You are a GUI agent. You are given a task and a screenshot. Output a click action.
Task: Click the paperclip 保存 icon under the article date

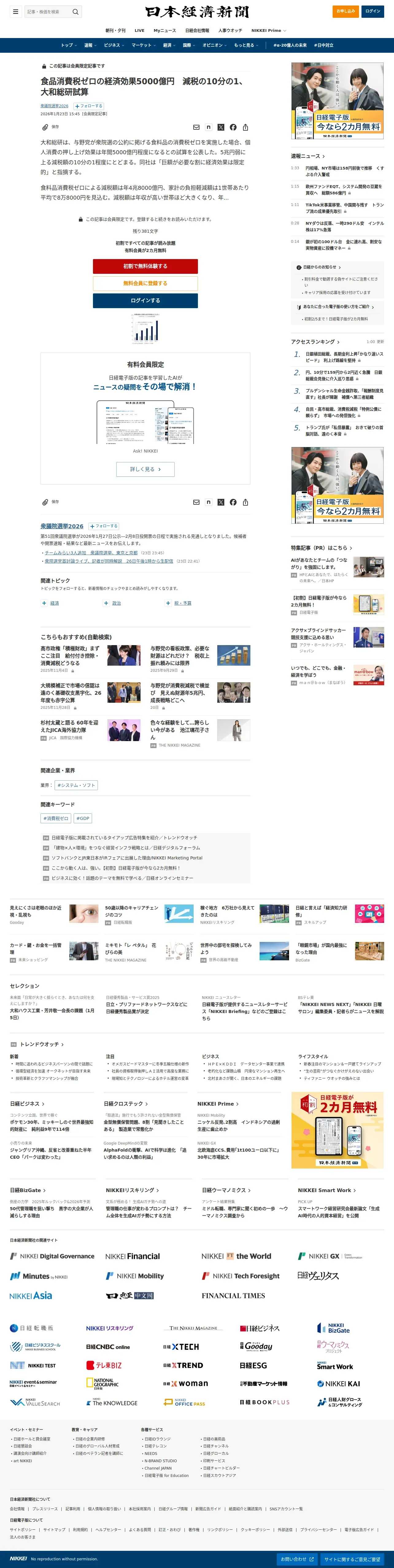coord(45,127)
